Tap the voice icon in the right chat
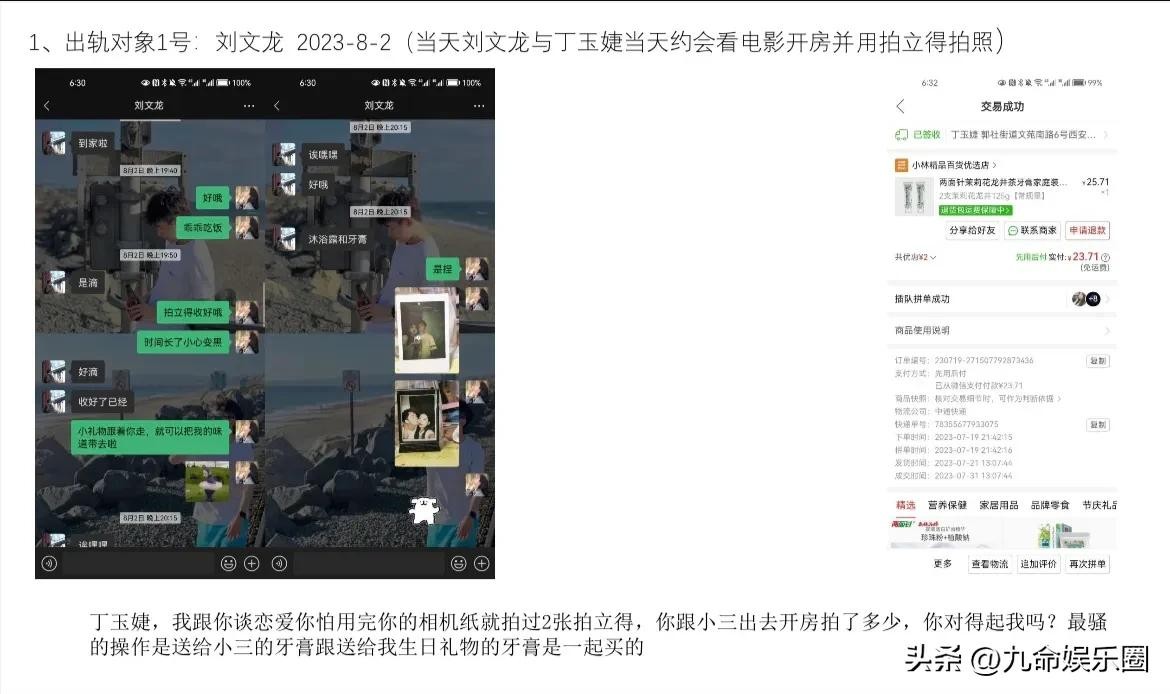The width and height of the screenshot is (1170, 694). pos(279,563)
